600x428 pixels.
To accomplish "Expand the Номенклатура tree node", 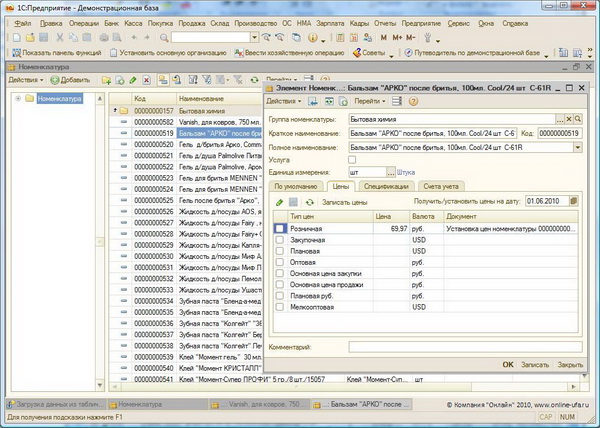I will click(18, 99).
